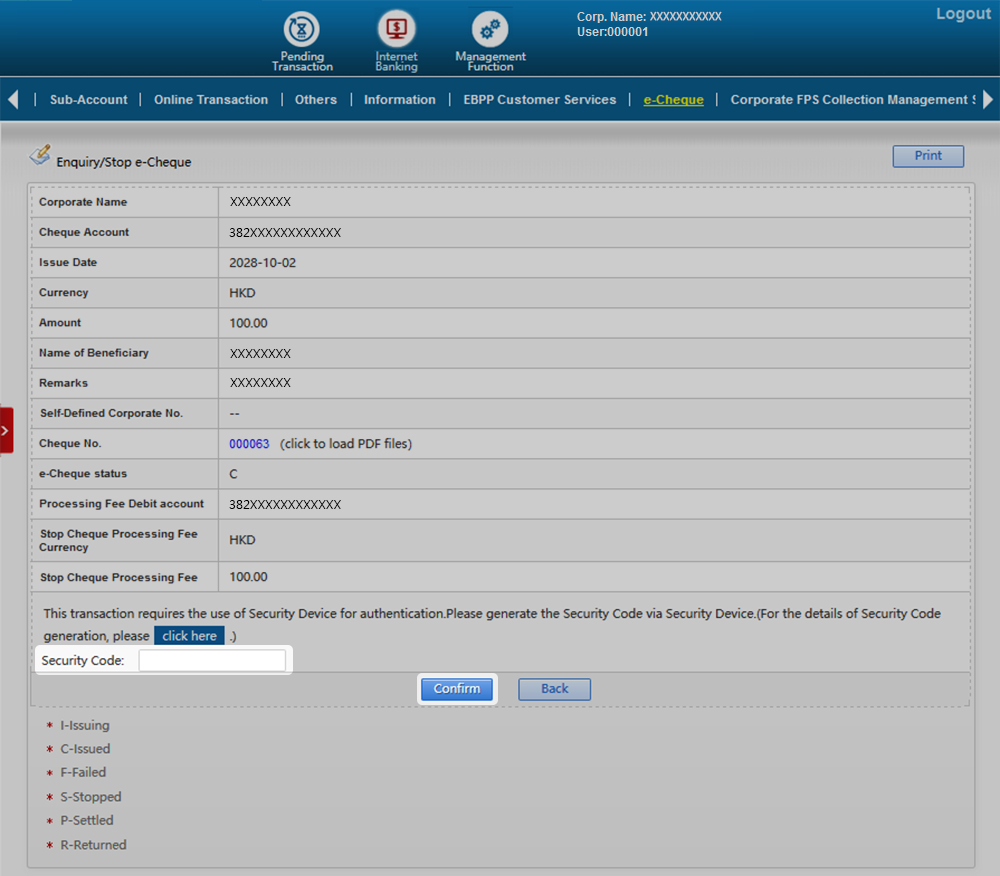Open EBPP Customer Services menu

tap(539, 100)
